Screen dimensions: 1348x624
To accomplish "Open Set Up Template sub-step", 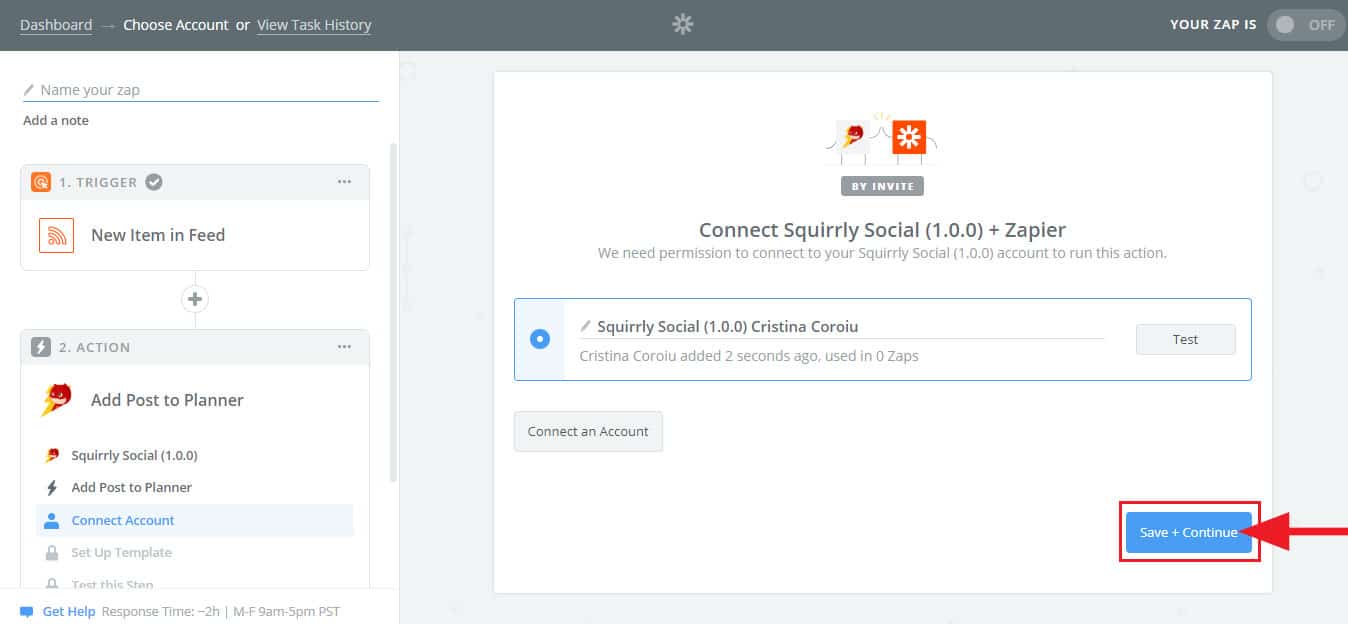I will tap(121, 552).
